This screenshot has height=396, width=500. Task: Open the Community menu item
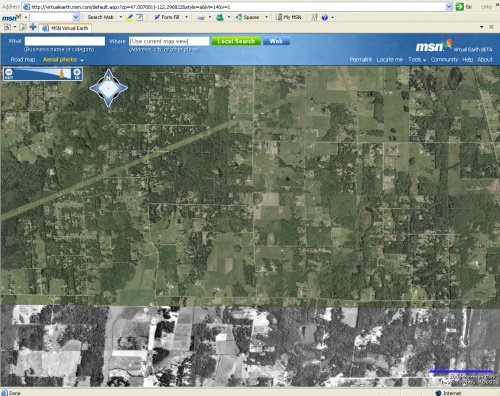(444, 60)
